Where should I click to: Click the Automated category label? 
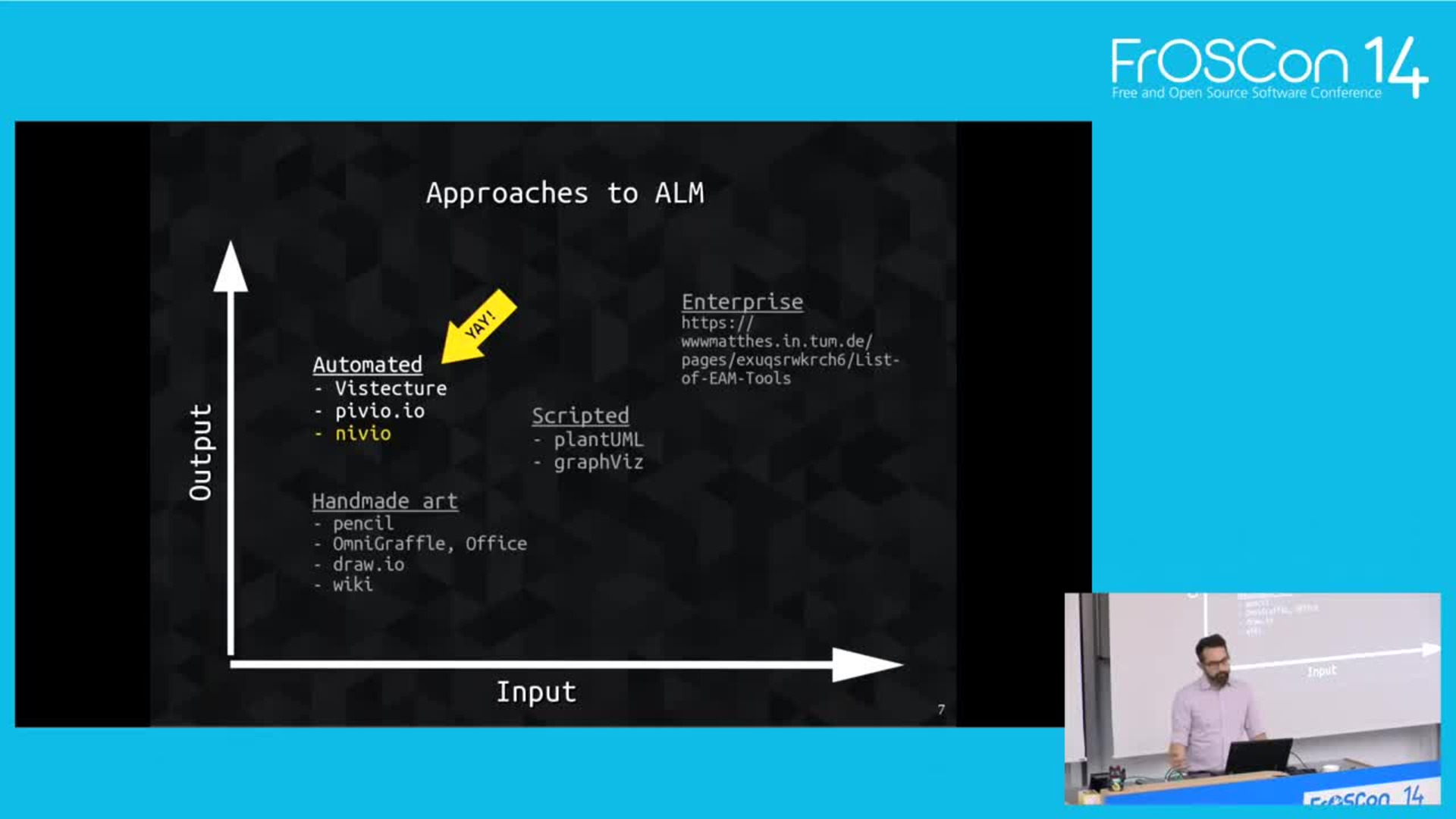[x=367, y=363]
